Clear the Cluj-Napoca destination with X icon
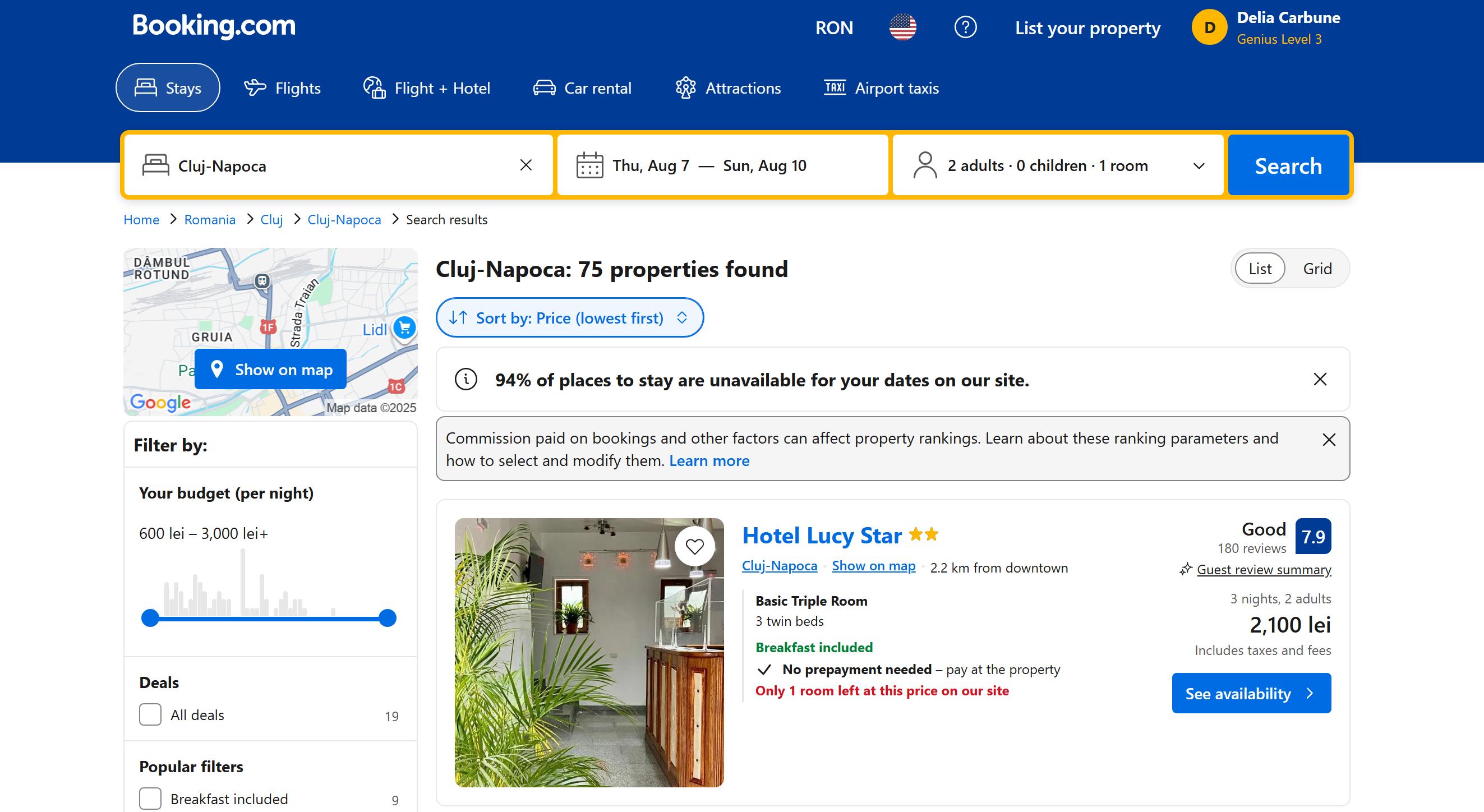This screenshot has height=812, width=1484. [526, 165]
